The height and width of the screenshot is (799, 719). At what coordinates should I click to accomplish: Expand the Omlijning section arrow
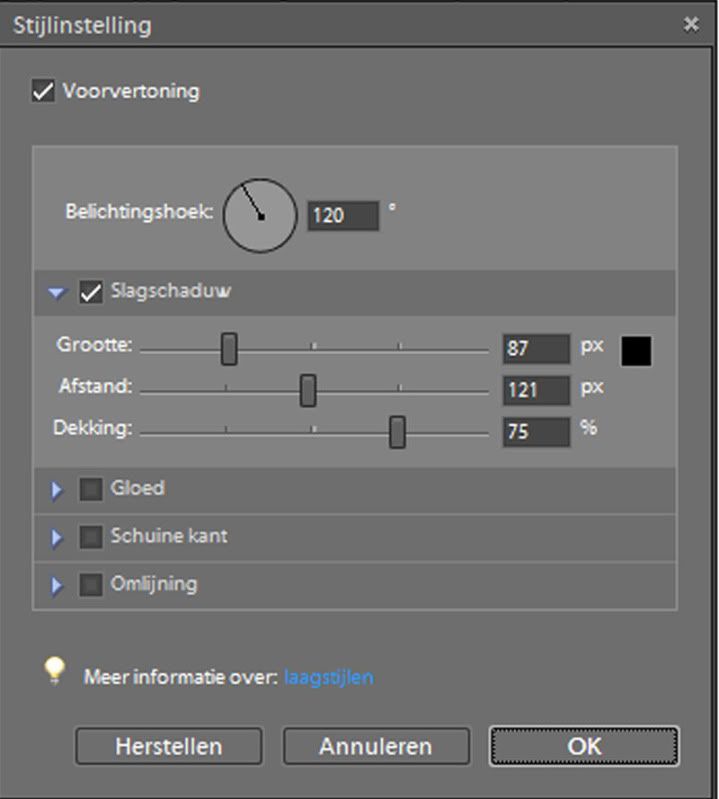click(57, 586)
